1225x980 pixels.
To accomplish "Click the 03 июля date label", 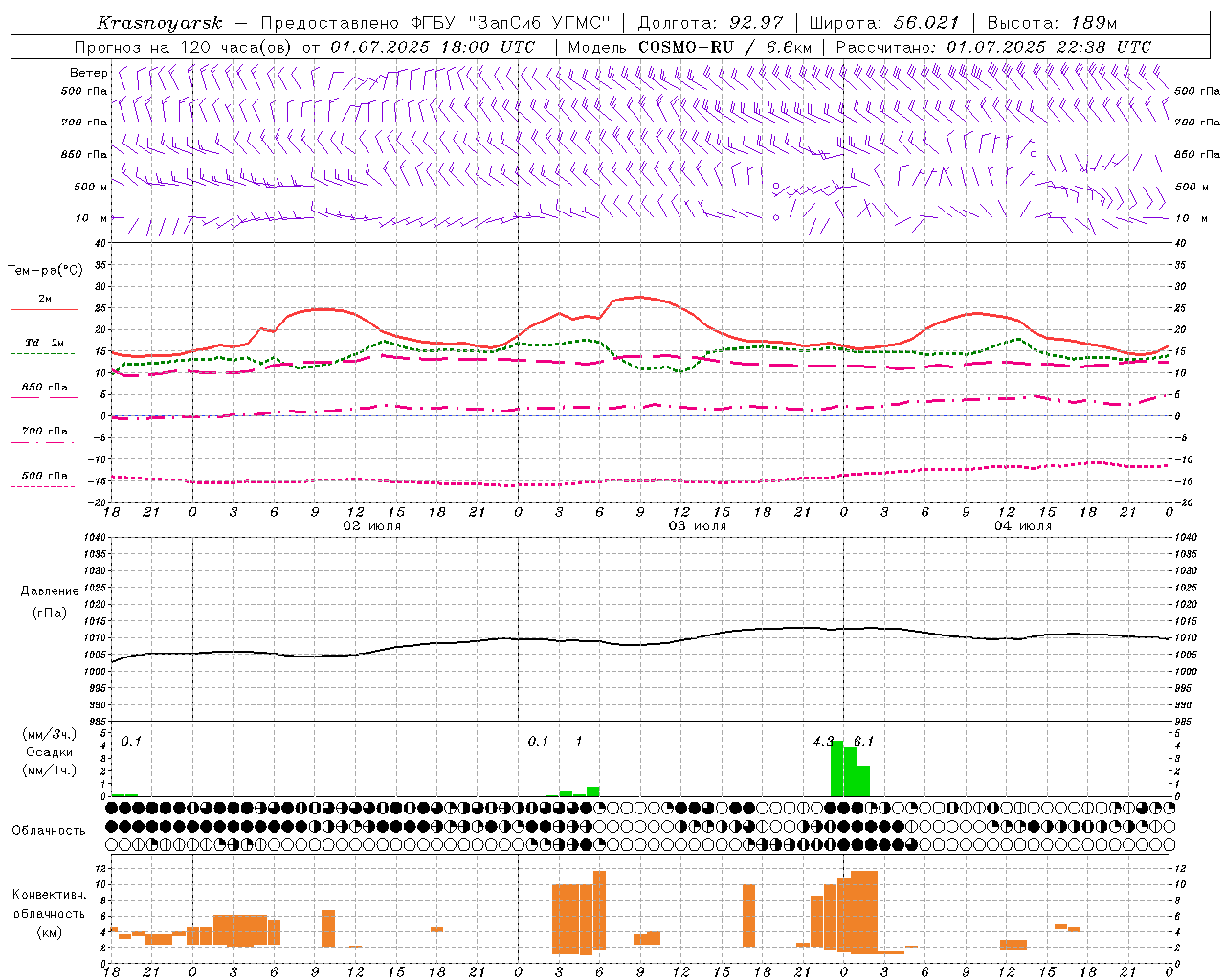I will pos(698,526).
